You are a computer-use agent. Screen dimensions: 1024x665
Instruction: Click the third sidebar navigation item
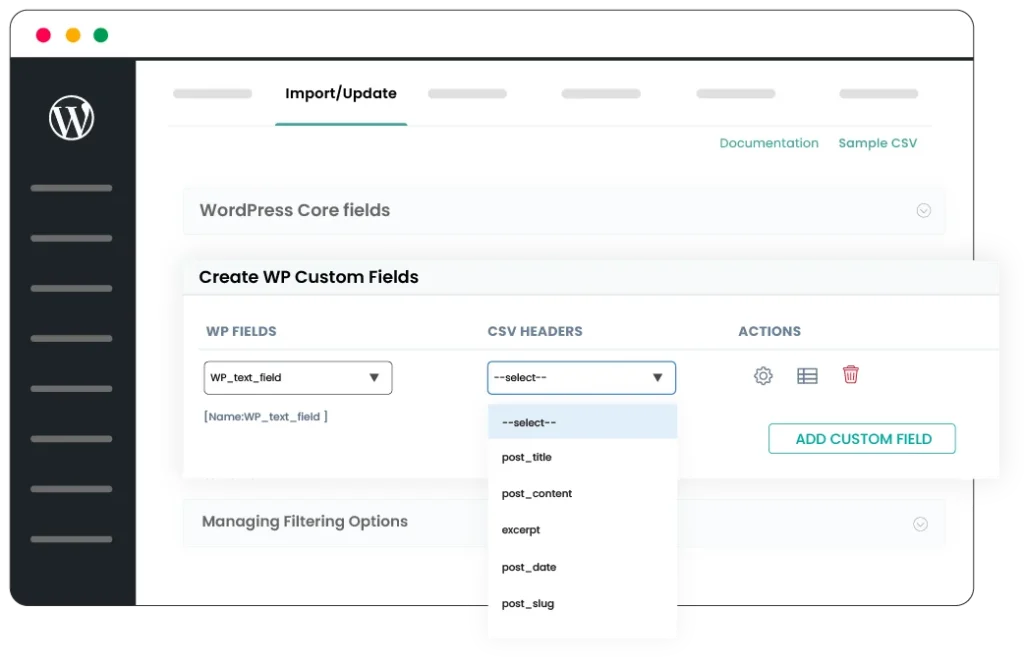point(70,288)
